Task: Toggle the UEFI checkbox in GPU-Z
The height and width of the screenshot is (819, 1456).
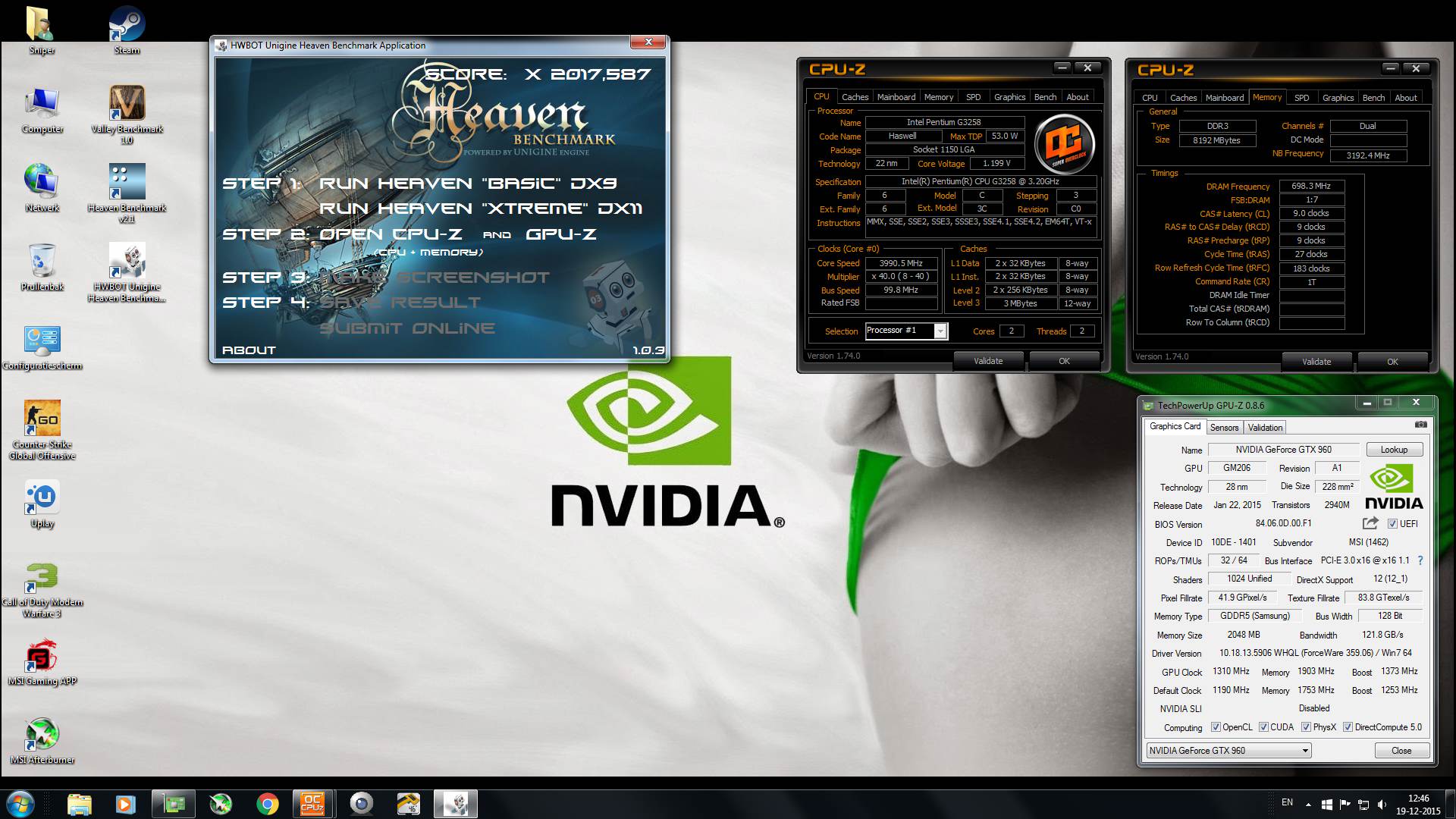Action: click(1392, 524)
